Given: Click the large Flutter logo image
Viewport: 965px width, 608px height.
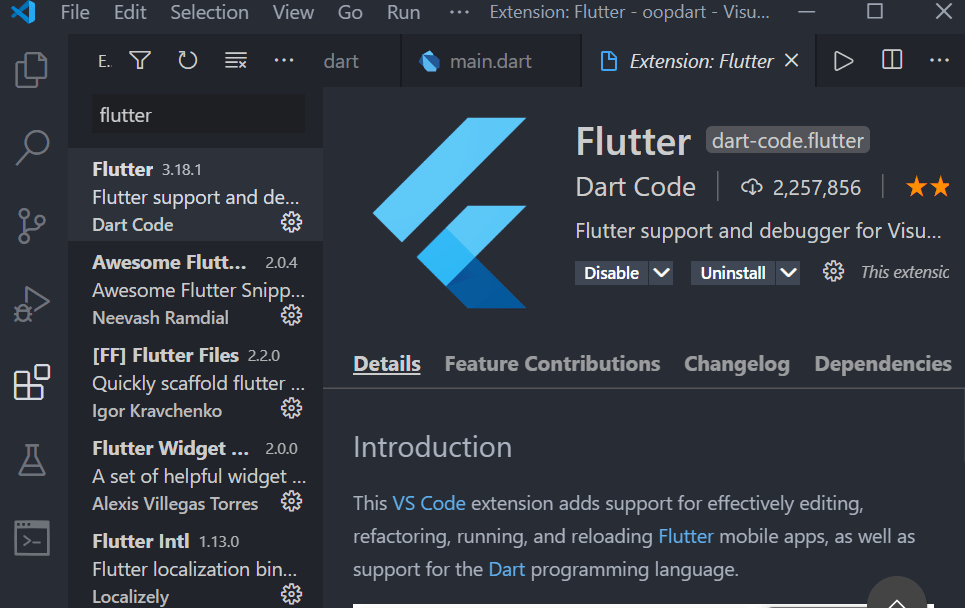Looking at the screenshot, I should (x=449, y=212).
